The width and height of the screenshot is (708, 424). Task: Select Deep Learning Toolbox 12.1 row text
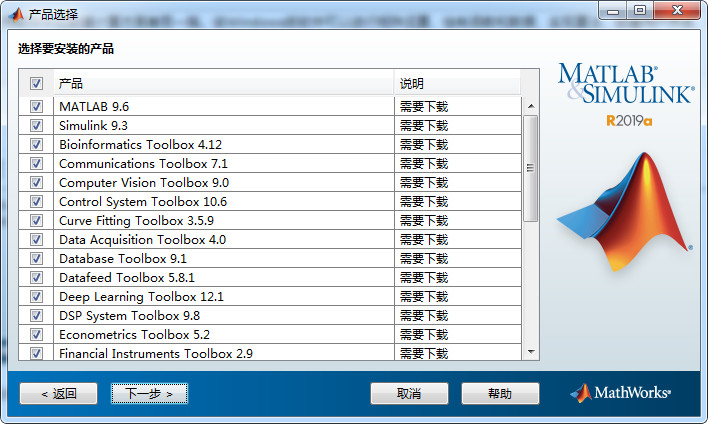tap(141, 296)
